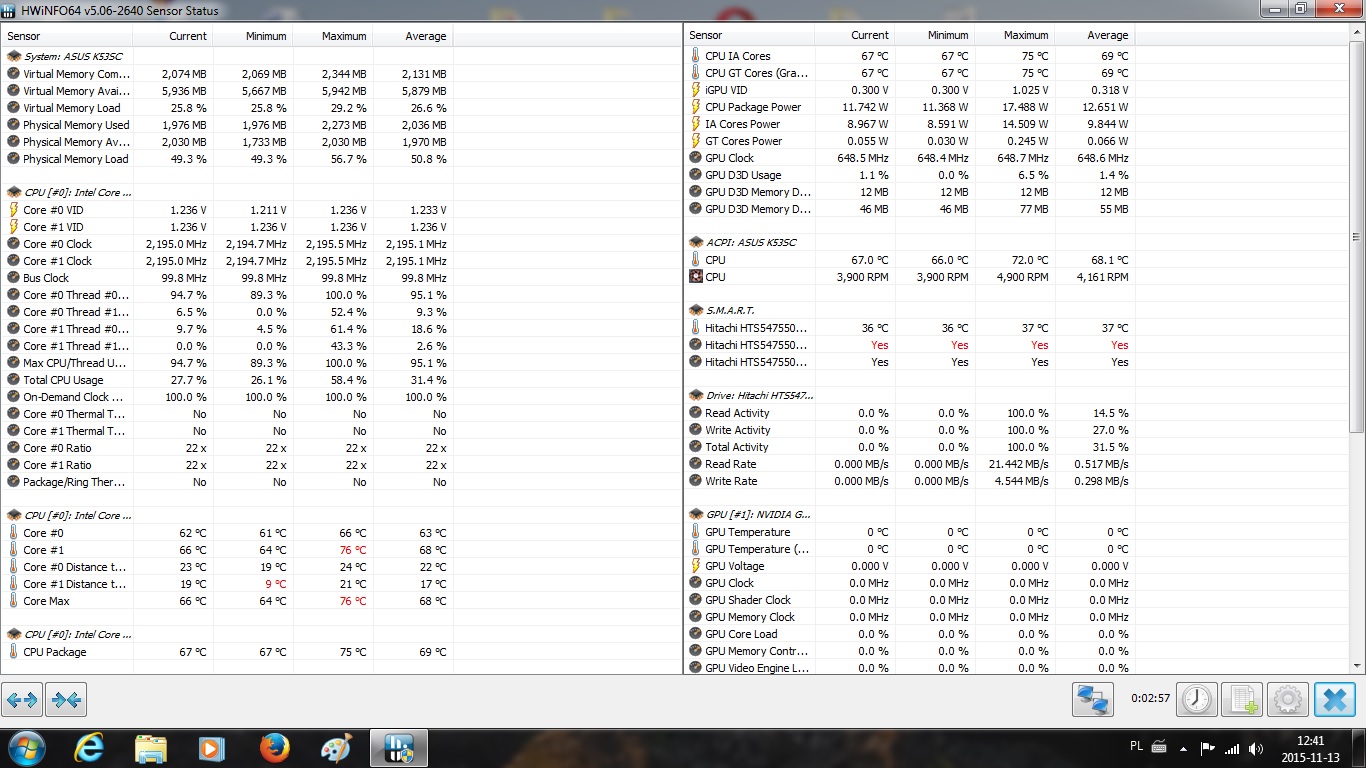1366x768 pixels.
Task: Click the thermometer icon beside CPU IA Cores
Action: pos(696,56)
